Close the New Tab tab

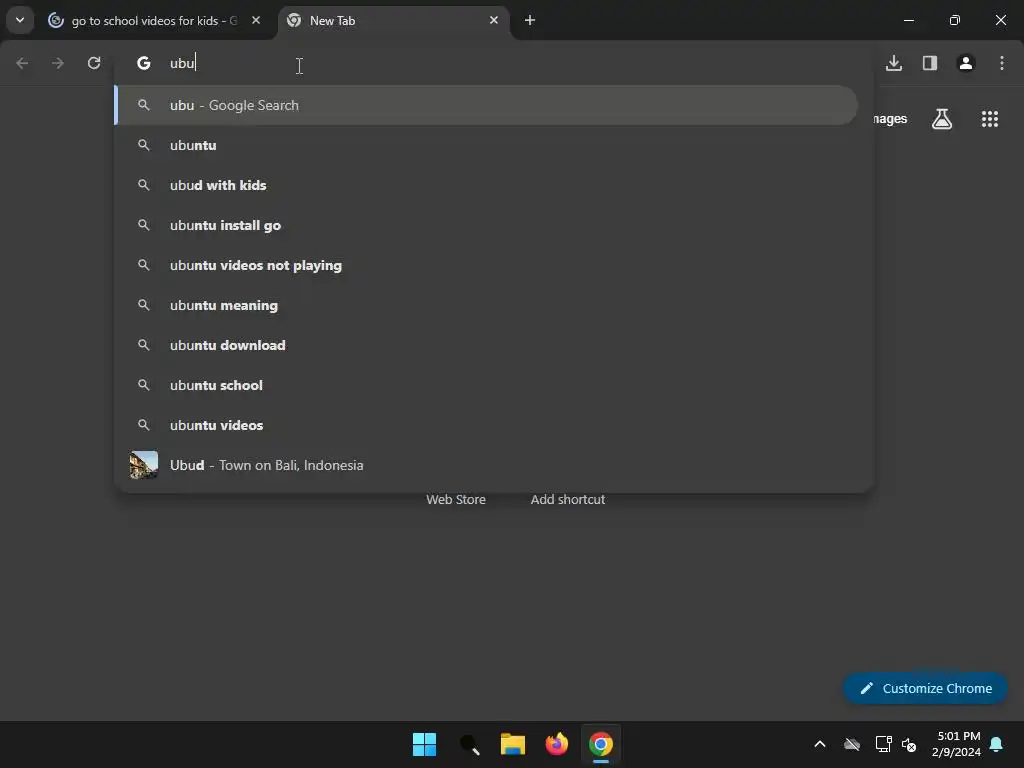[494, 20]
